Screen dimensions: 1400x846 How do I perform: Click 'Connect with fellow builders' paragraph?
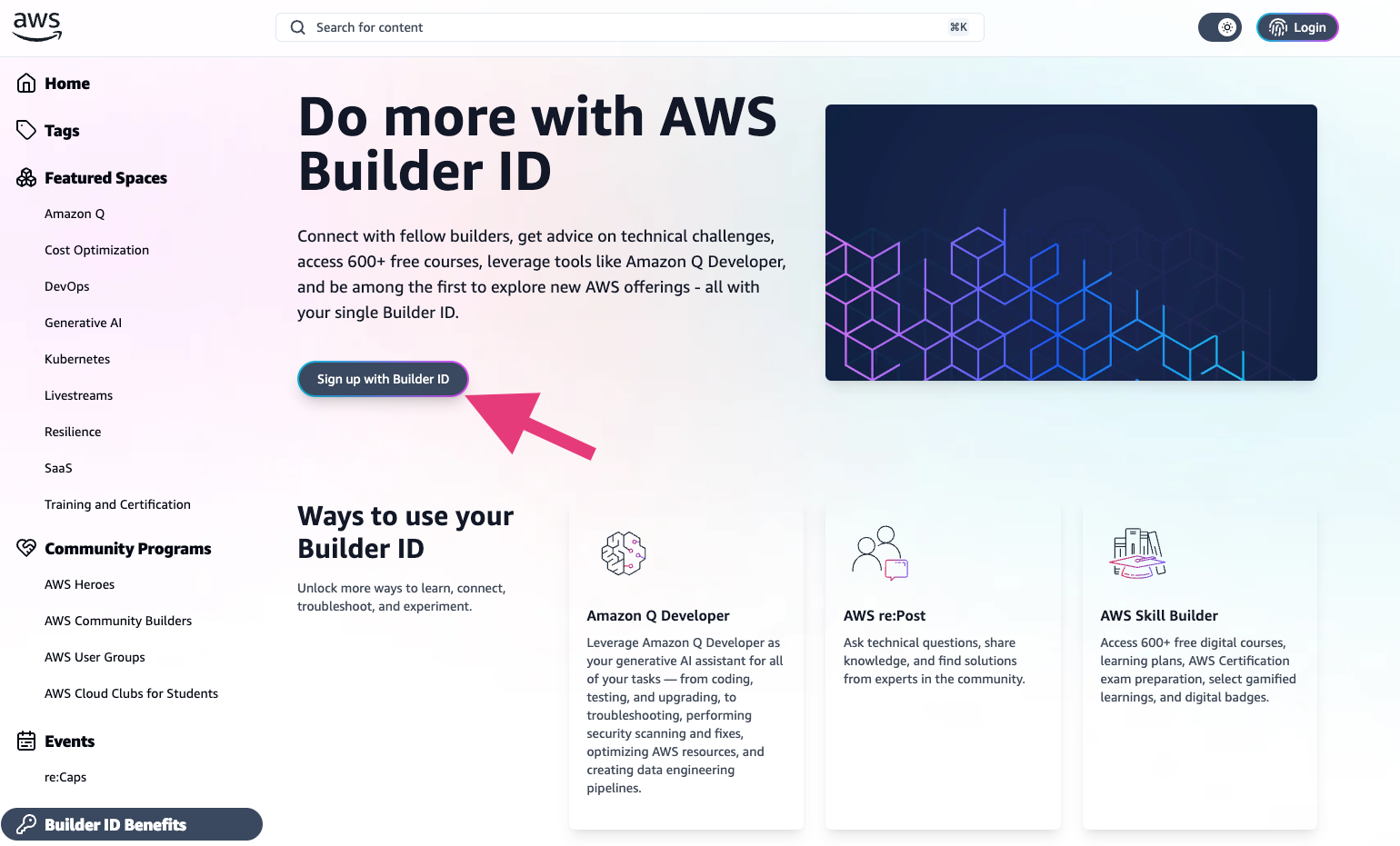(x=542, y=274)
